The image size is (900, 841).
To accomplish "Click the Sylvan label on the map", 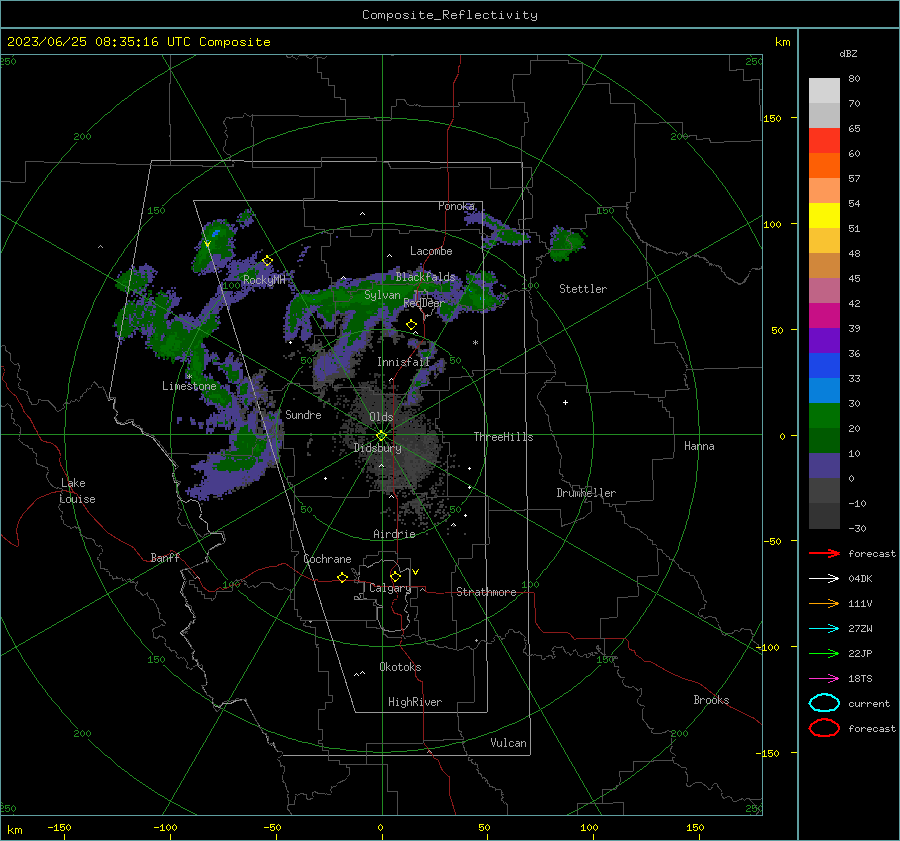I will pos(382,295).
